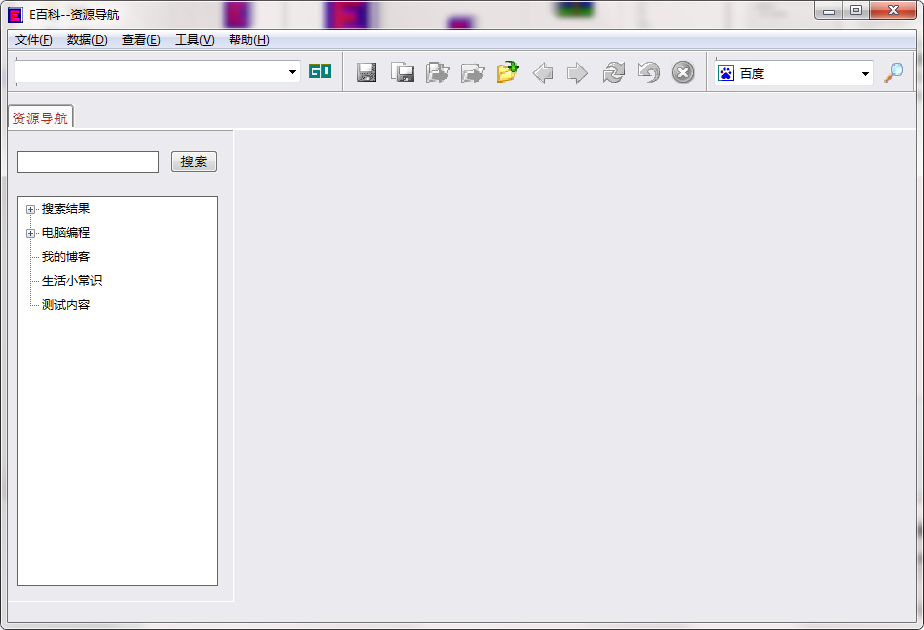The image size is (924, 630).
Task: Select 电脑编程 in the tree
Action: [66, 233]
